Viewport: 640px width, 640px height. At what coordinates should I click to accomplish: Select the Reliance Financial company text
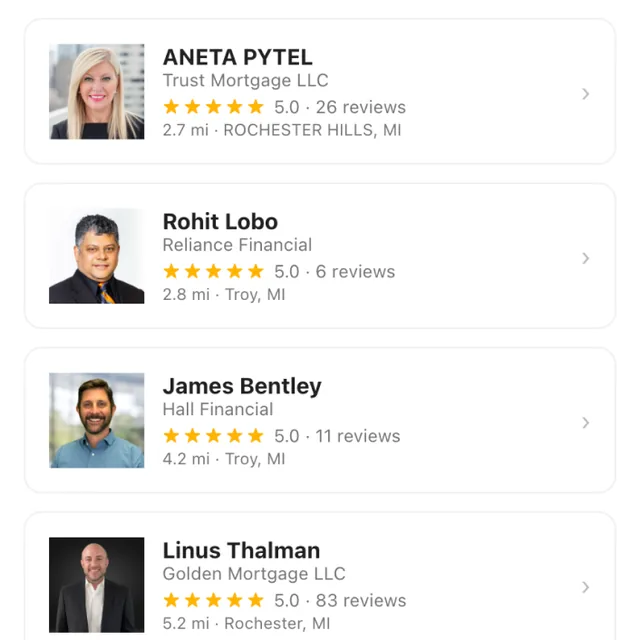[x=237, y=245]
